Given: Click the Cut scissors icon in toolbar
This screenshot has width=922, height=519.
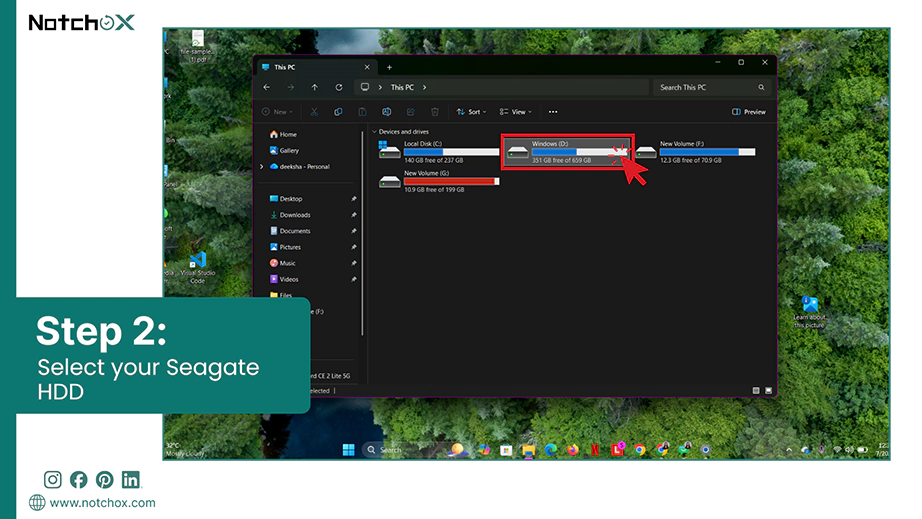Looking at the screenshot, I should [314, 112].
